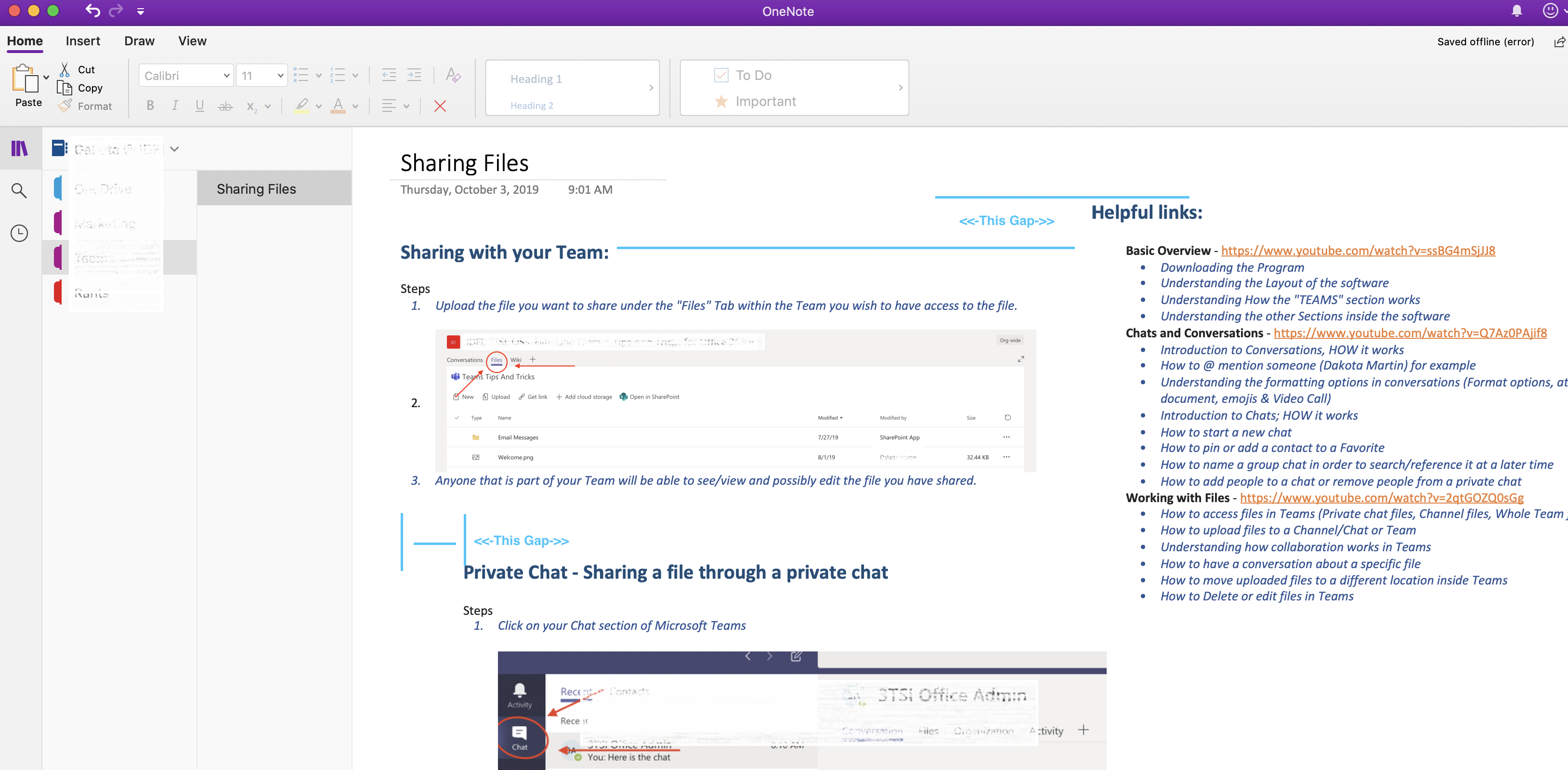
Task: Open the Draw ribbon tab
Action: click(x=139, y=40)
